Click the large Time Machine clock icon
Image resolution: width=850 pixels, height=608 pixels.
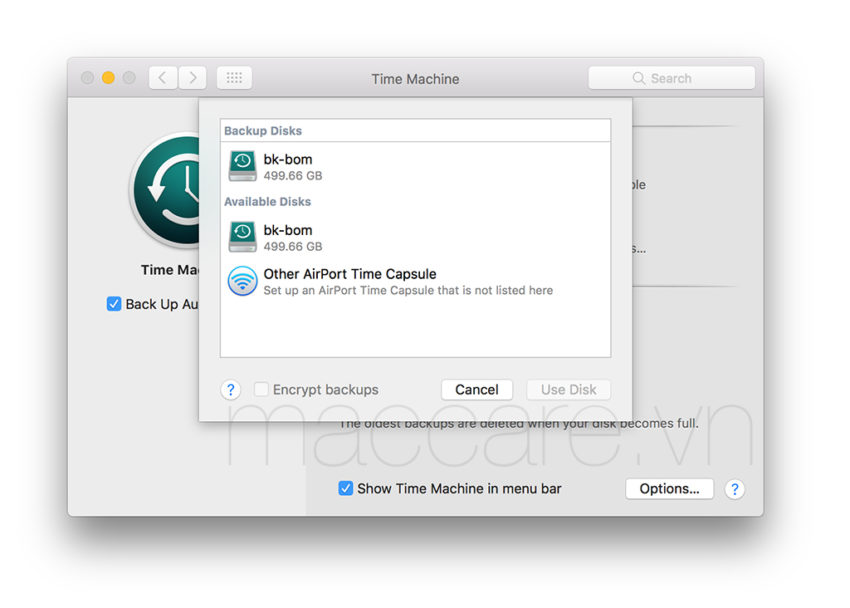(165, 190)
